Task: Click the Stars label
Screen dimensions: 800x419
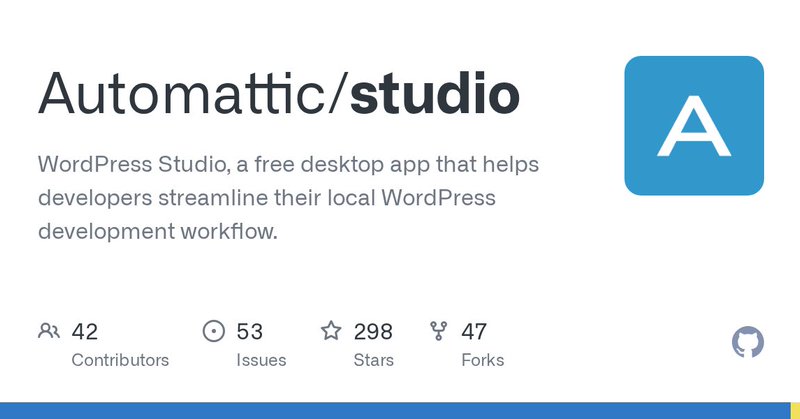Action: [373, 360]
